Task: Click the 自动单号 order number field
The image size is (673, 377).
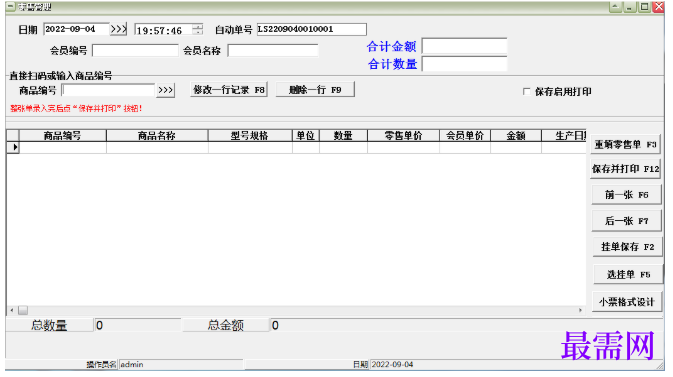Action: pos(312,29)
